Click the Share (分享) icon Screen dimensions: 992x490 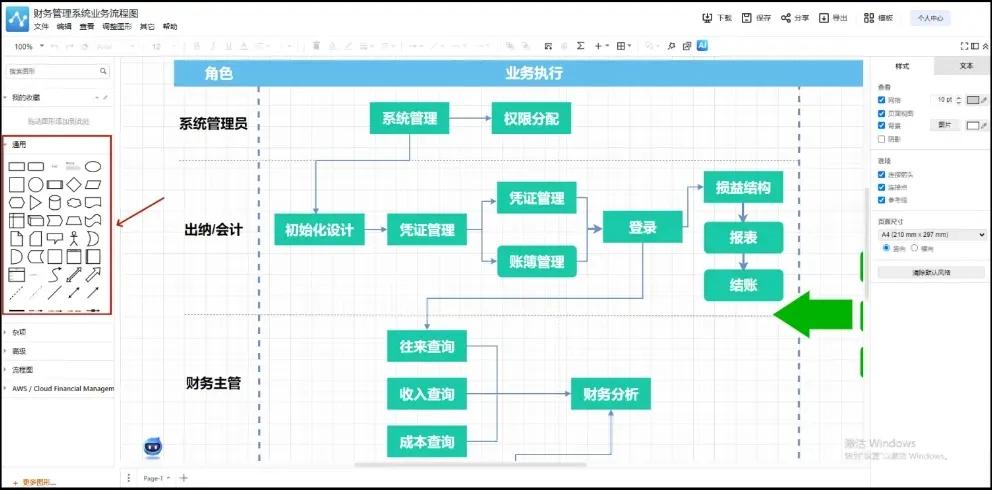(786, 18)
